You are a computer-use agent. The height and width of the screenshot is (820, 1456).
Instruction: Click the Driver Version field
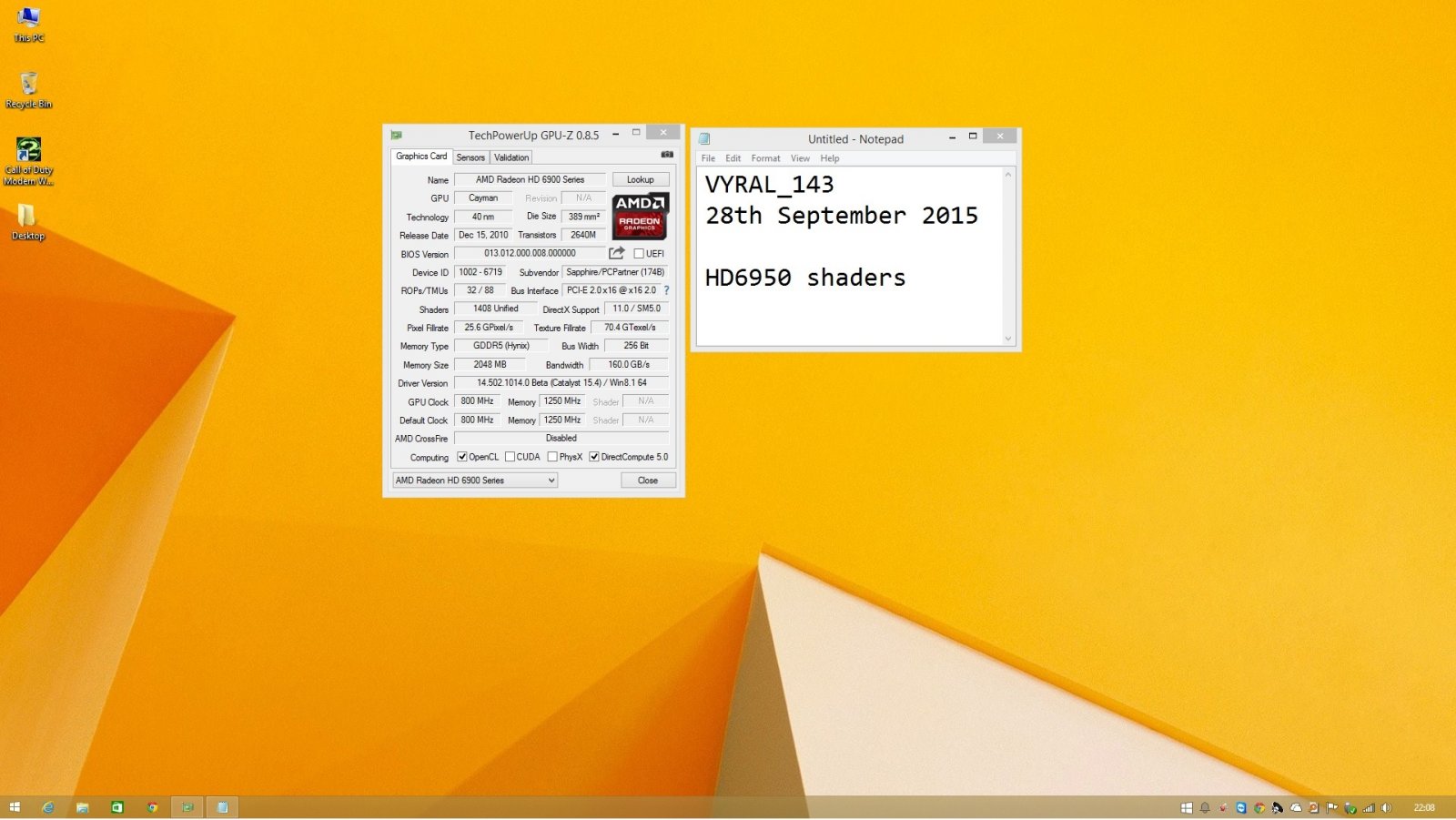tap(561, 382)
